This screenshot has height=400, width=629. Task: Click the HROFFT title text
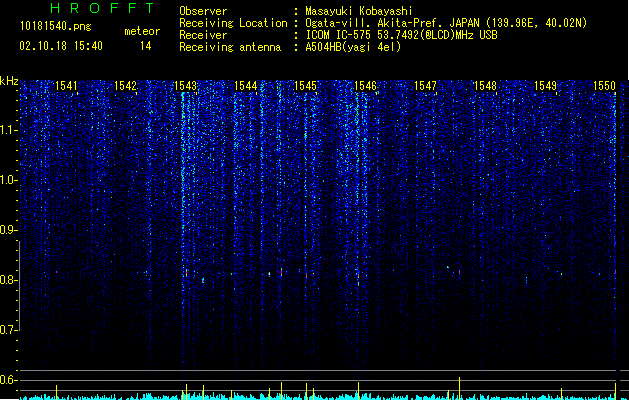coord(102,8)
